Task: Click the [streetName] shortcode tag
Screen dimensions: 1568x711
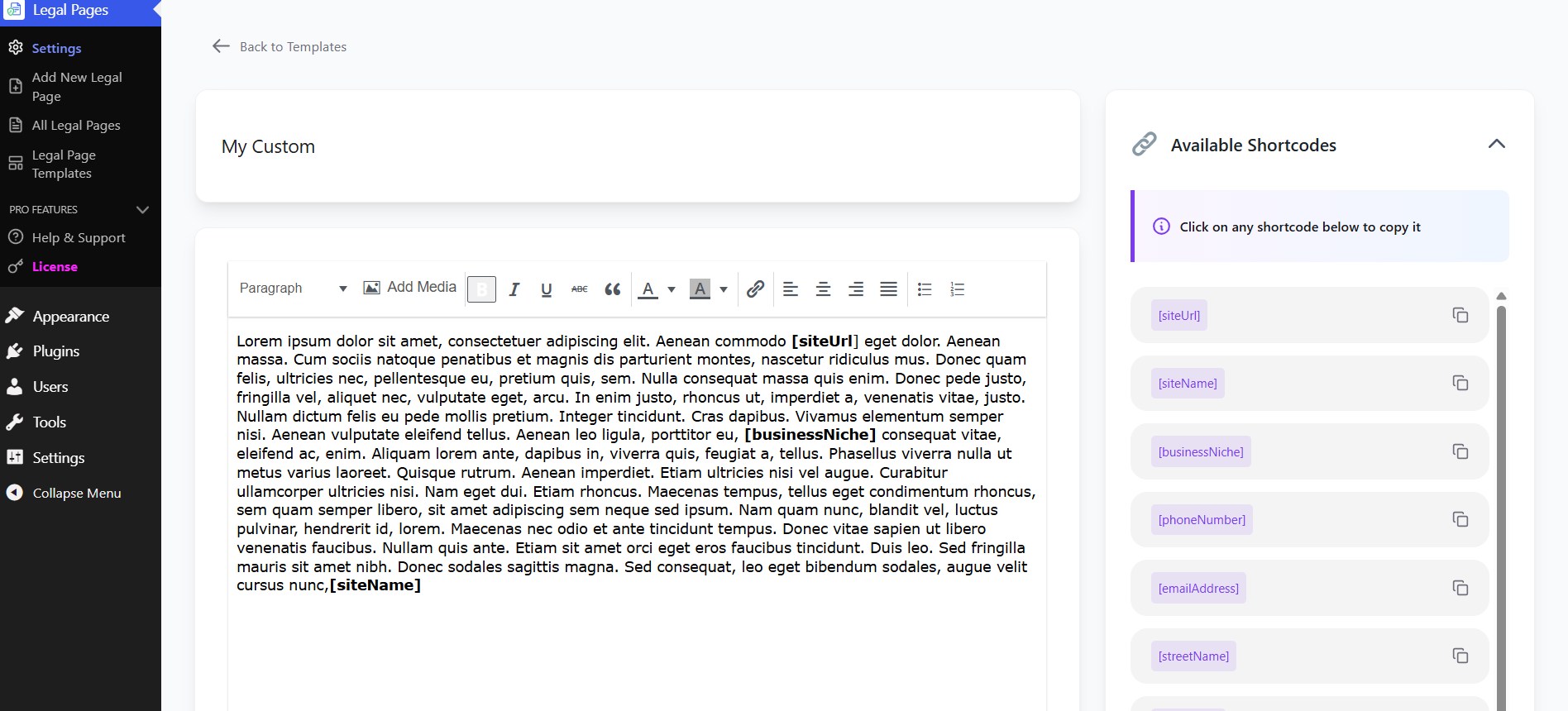Action: tap(1193, 656)
